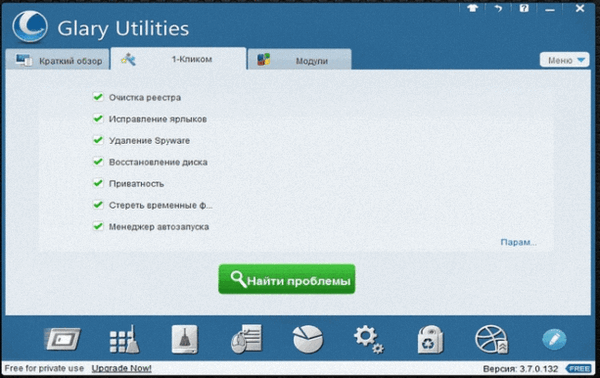Close the Glary Utilities window
600x378 pixels.
580,8
